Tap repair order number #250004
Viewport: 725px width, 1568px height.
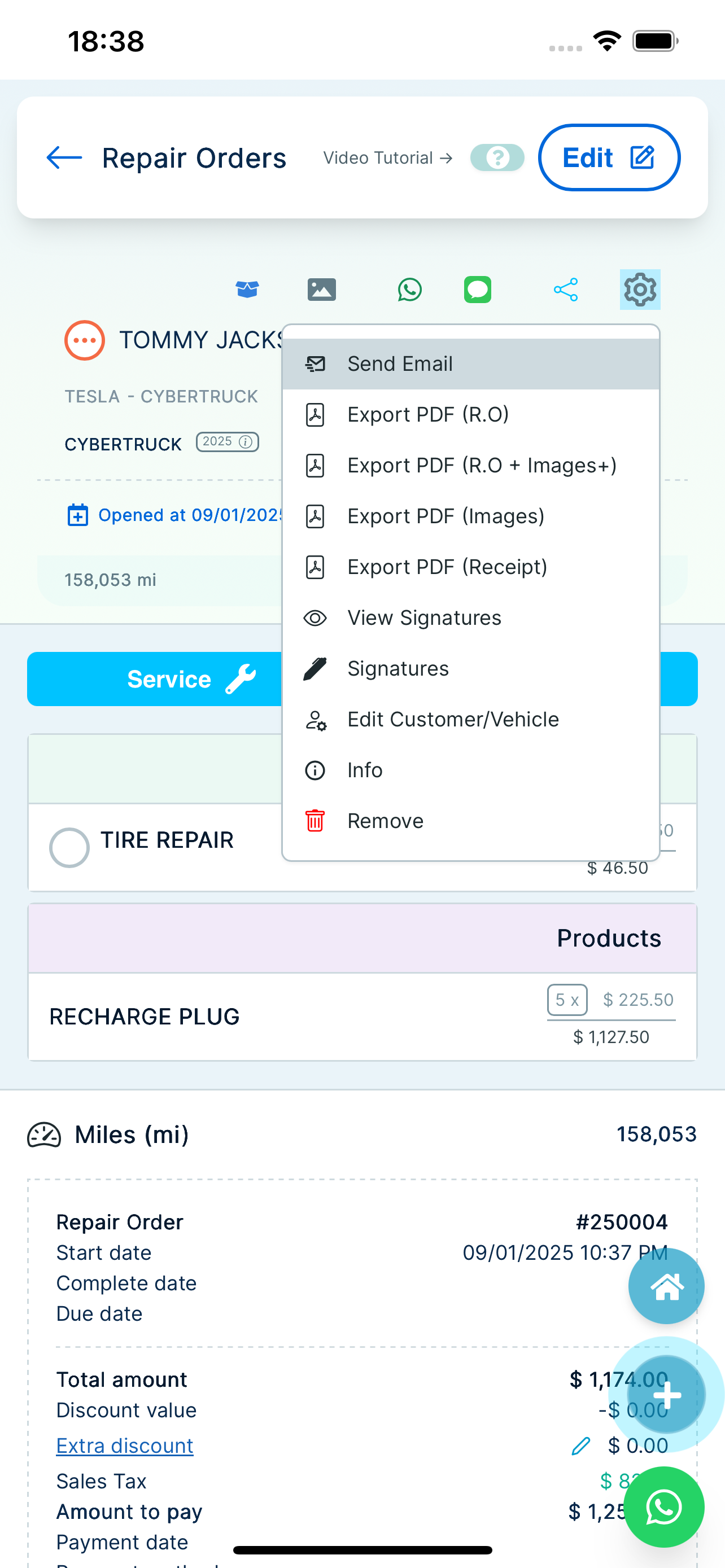(x=622, y=1222)
